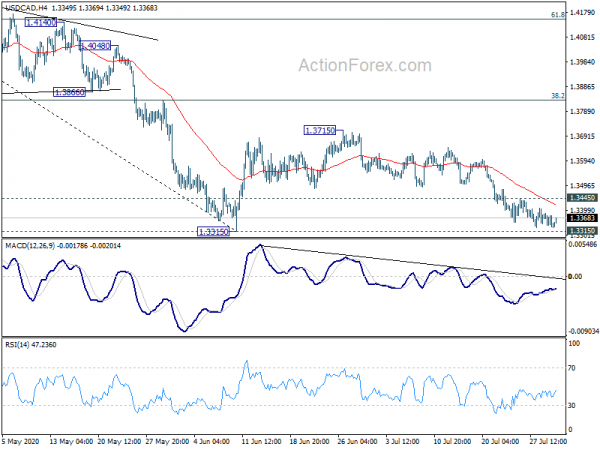This screenshot has width=600, height=450.
Task: Click the 1.33150 low price label
Action: click(x=214, y=232)
